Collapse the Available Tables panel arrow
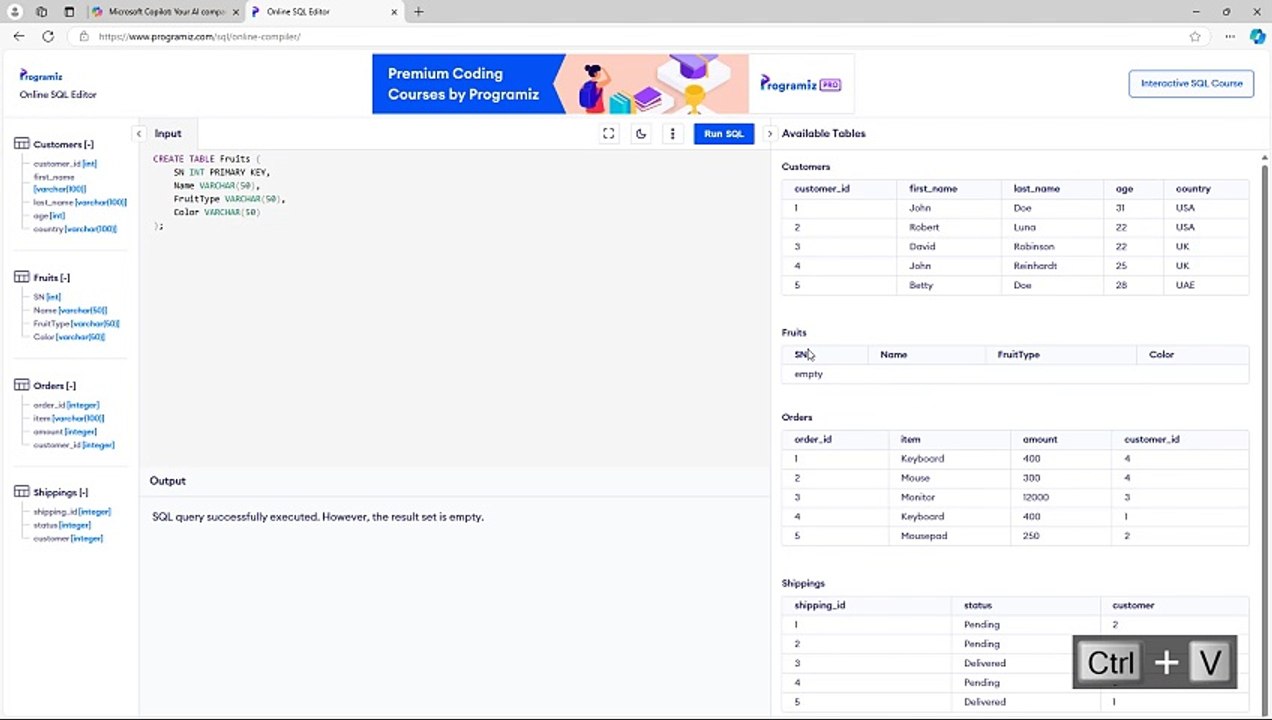This screenshot has width=1272, height=720. click(x=769, y=133)
